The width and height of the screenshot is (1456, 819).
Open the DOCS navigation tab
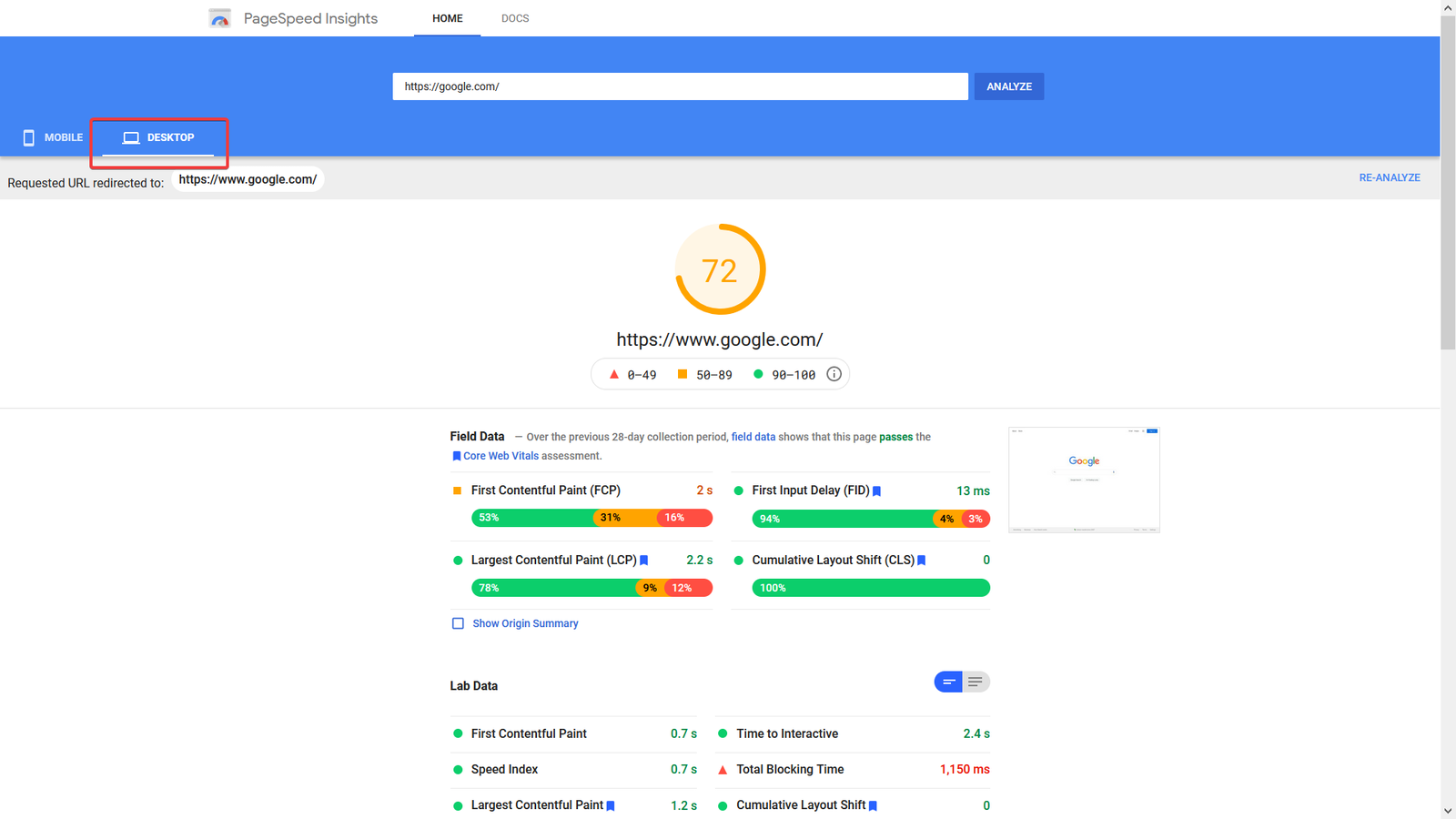coord(515,18)
